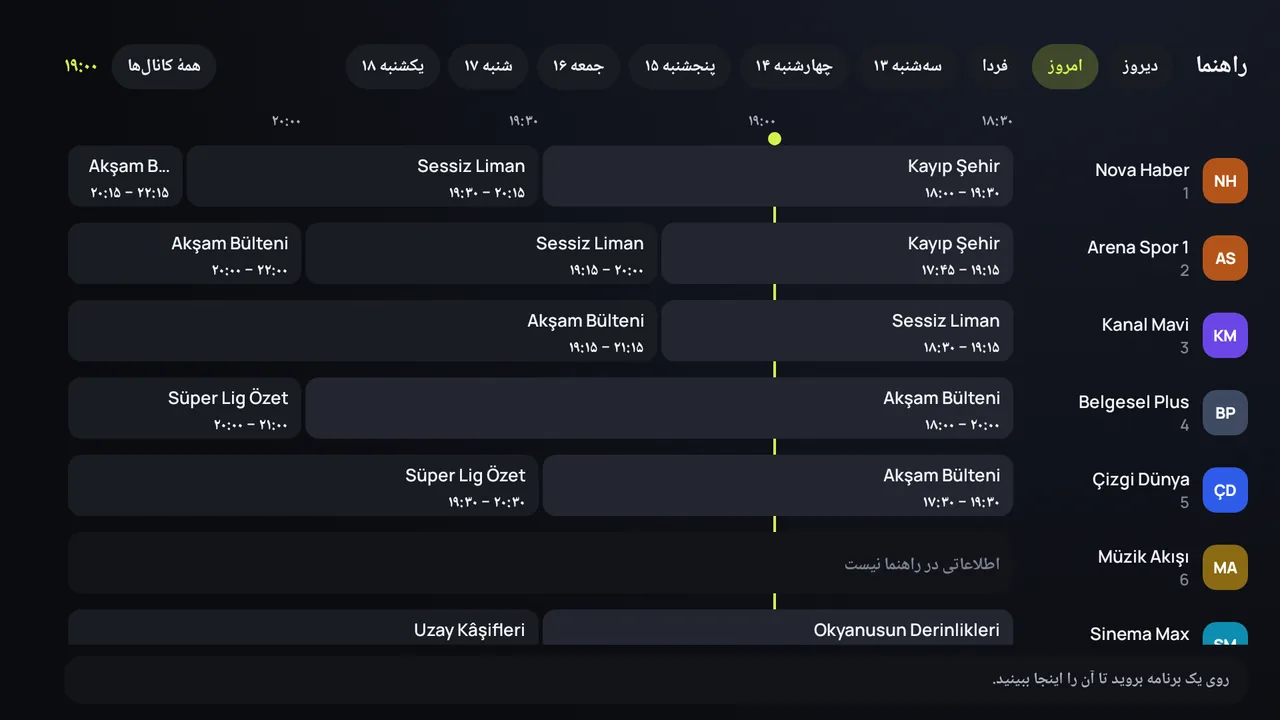
Task: Select the Çizgi Dünya ÇD icon
Action: 1225,490
